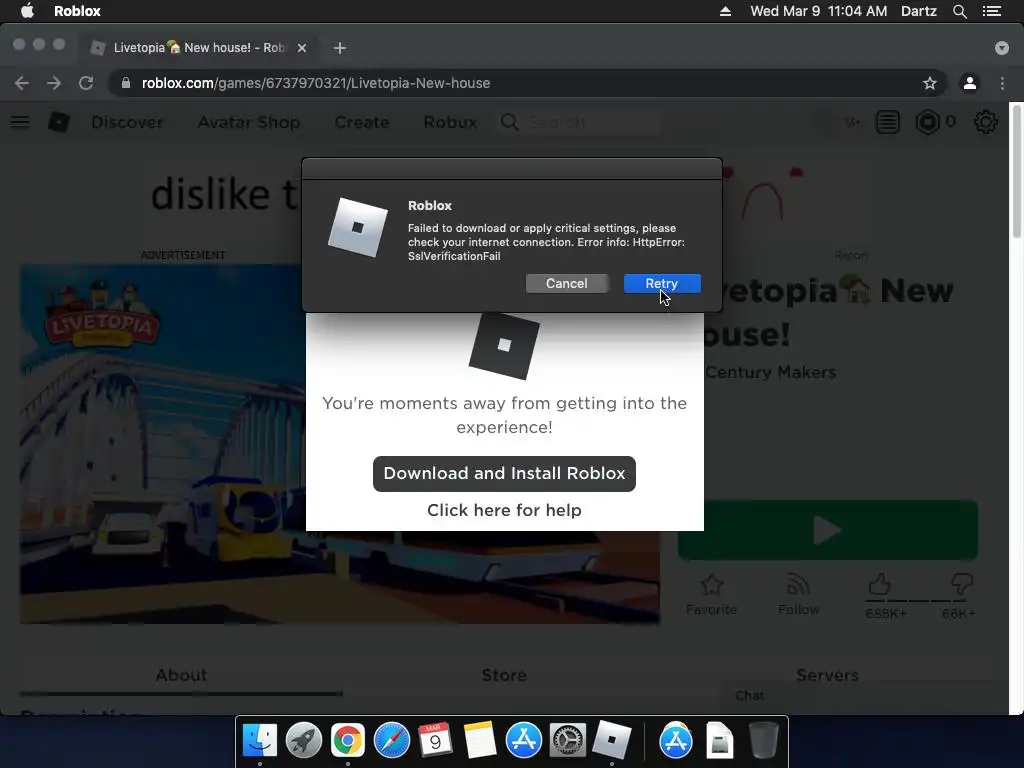Open the Robux page
Screen dimensions: 1024x768
pyautogui.click(x=450, y=122)
